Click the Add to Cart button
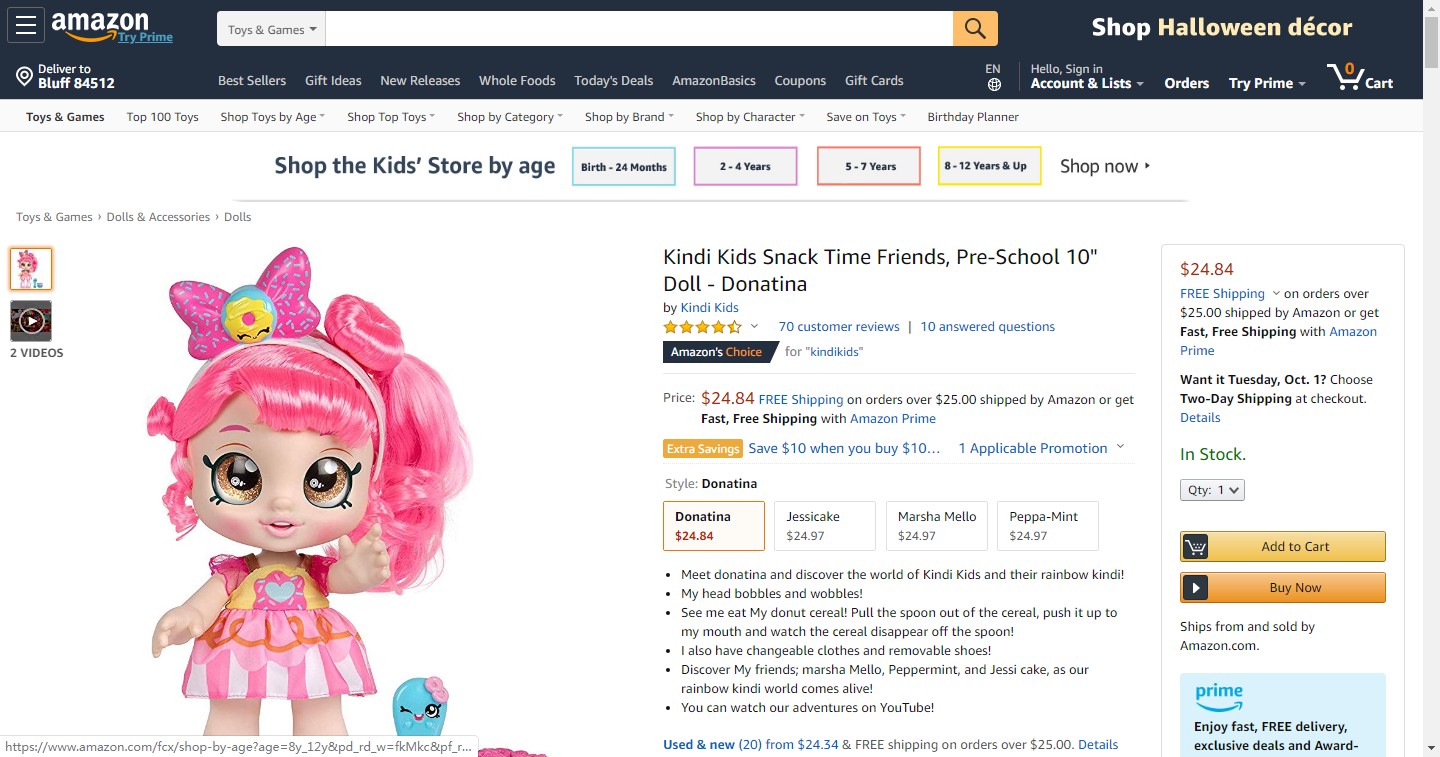 1284,547
